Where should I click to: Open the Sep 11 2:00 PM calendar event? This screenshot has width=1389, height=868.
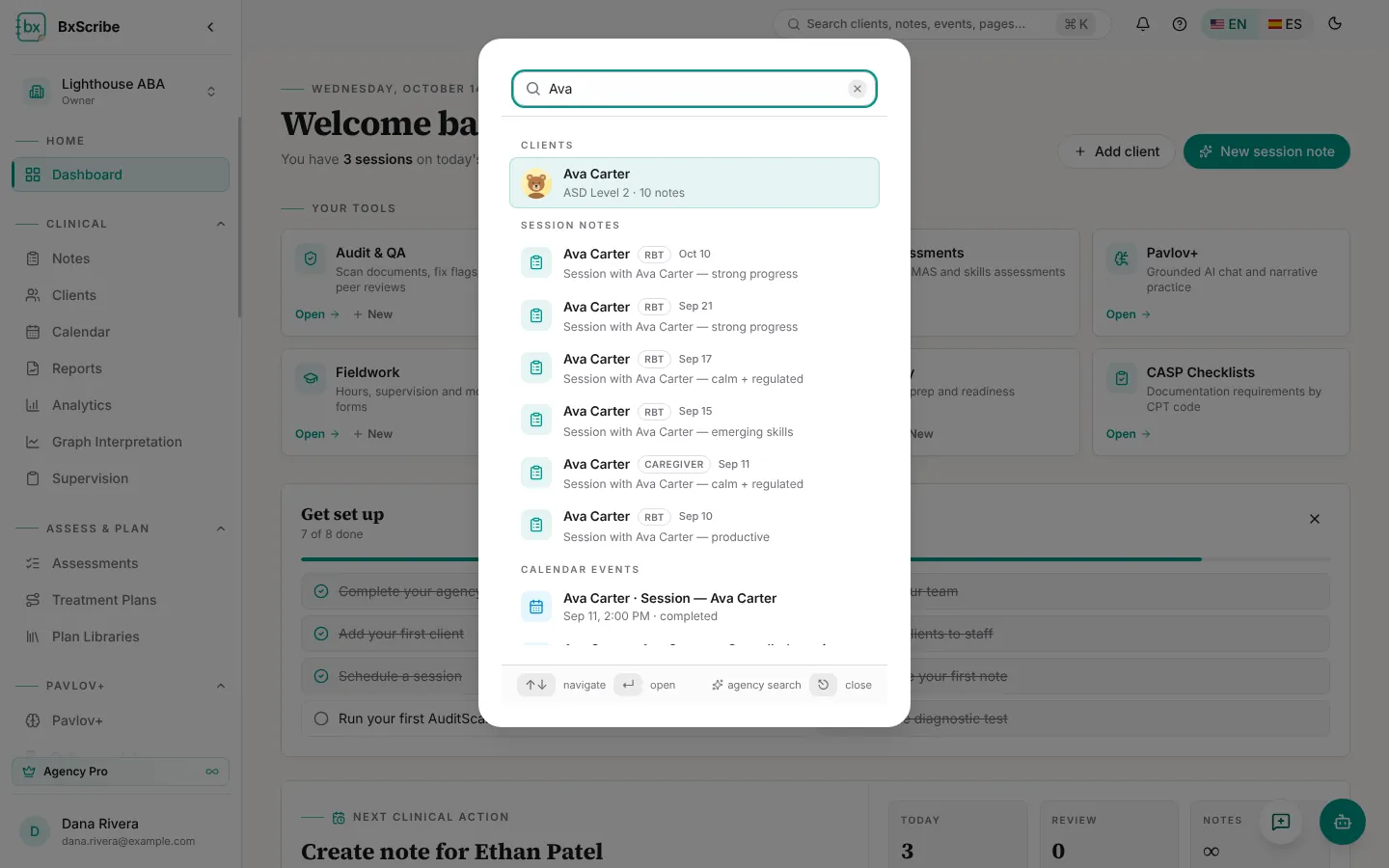pos(694,607)
